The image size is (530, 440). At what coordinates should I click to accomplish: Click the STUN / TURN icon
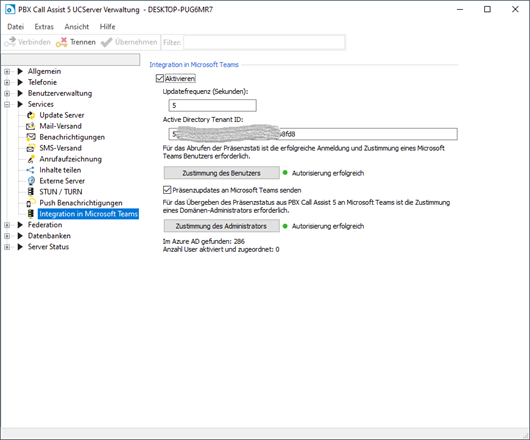coord(31,192)
